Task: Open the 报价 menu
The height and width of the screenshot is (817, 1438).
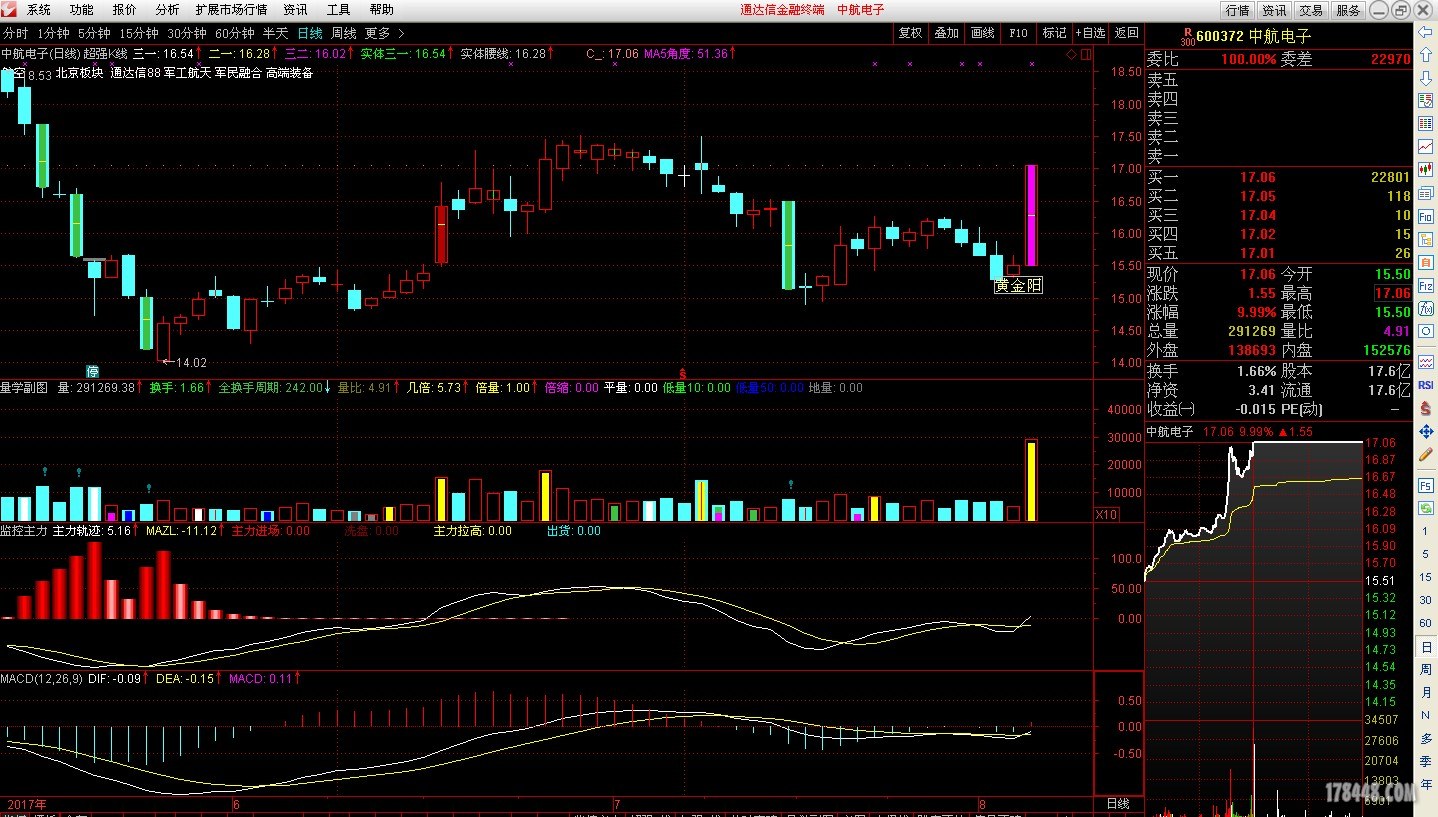Action: [125, 10]
